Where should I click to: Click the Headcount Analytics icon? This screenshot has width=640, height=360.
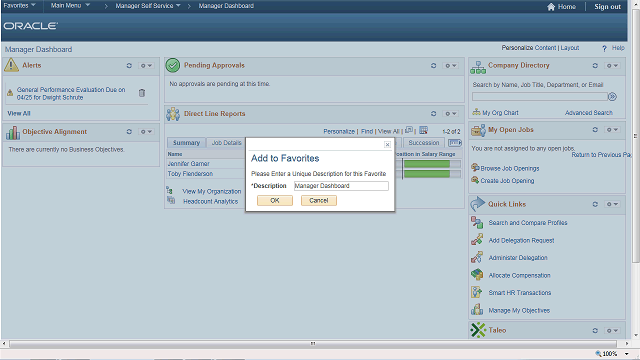click(171, 200)
